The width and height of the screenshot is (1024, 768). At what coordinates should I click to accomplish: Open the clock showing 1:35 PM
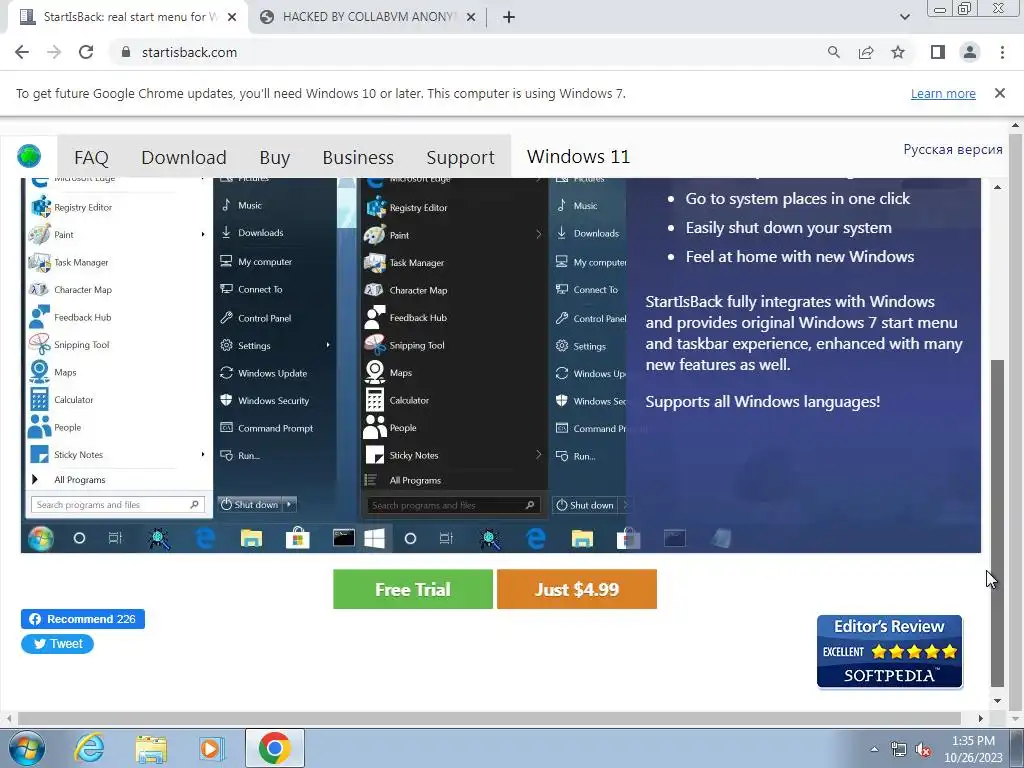(x=973, y=749)
